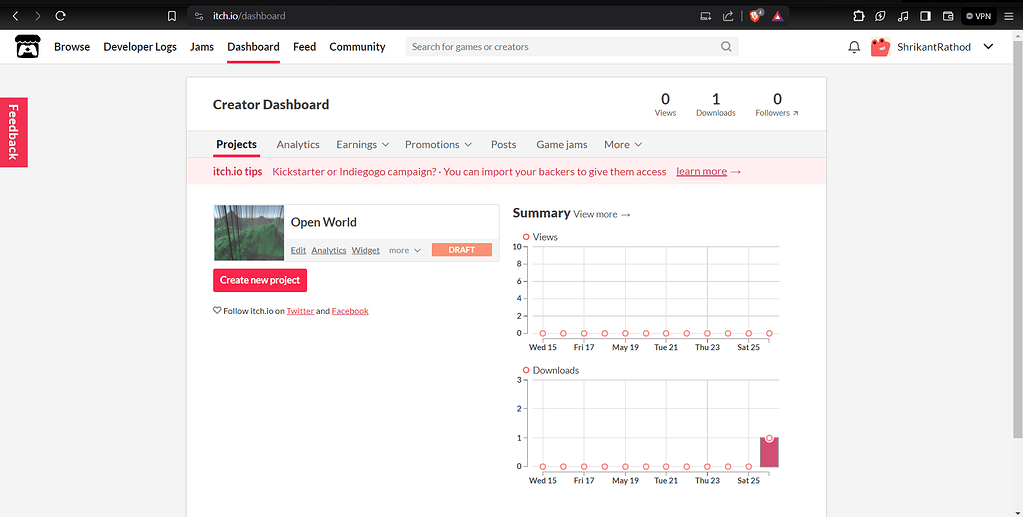Click the install/cast screen icon in address bar
Image resolution: width=1023 pixels, height=517 pixels.
(x=706, y=16)
